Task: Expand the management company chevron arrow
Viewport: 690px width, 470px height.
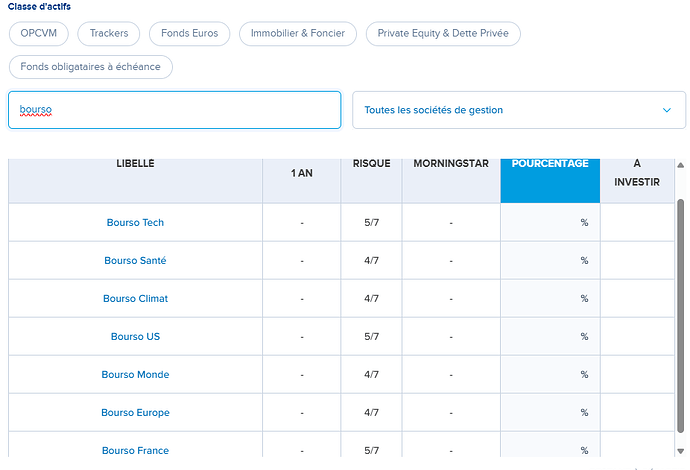Action: 667,110
